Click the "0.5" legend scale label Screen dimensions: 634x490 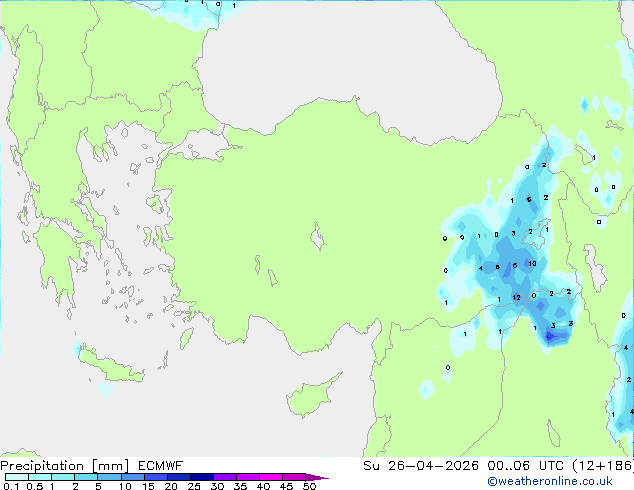pos(34,486)
